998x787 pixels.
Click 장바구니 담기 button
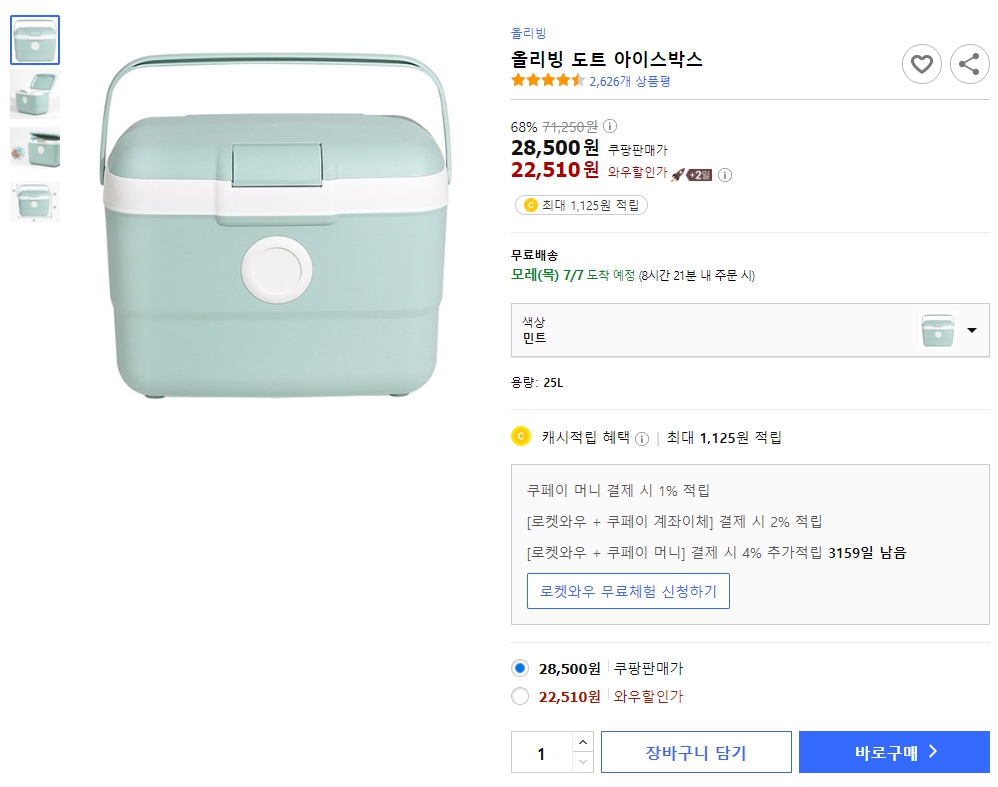696,752
